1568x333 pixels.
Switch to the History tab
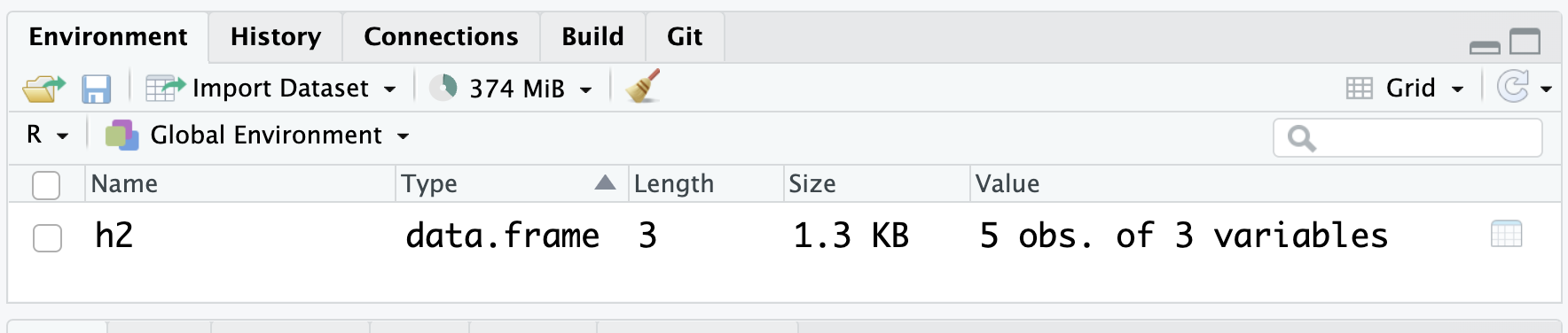point(276,36)
